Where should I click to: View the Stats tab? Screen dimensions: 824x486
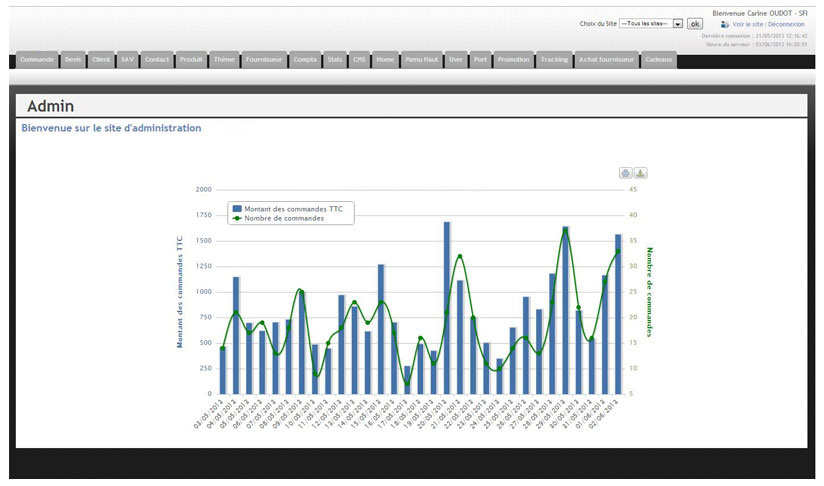coord(335,60)
